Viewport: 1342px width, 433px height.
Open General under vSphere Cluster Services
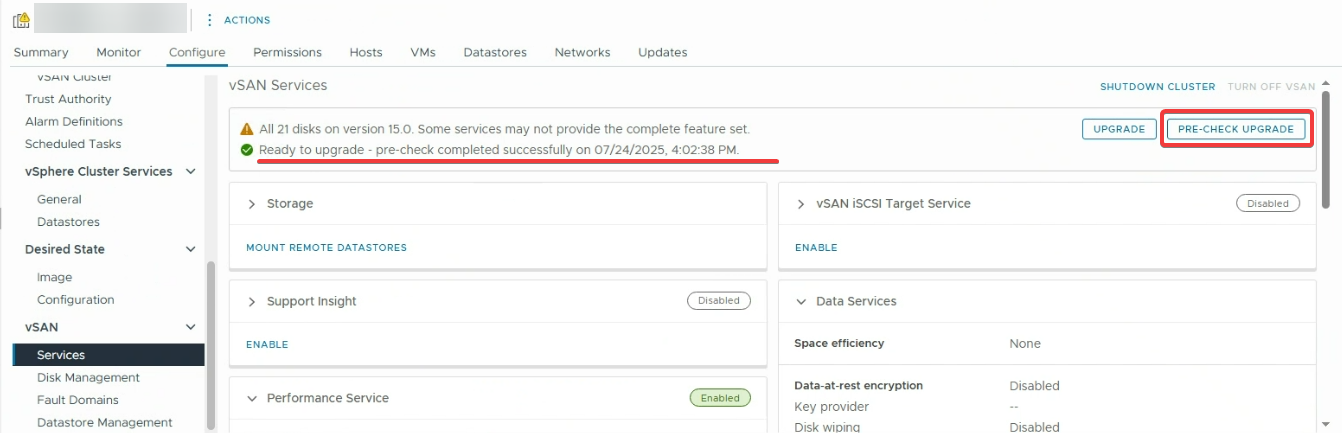[59, 199]
